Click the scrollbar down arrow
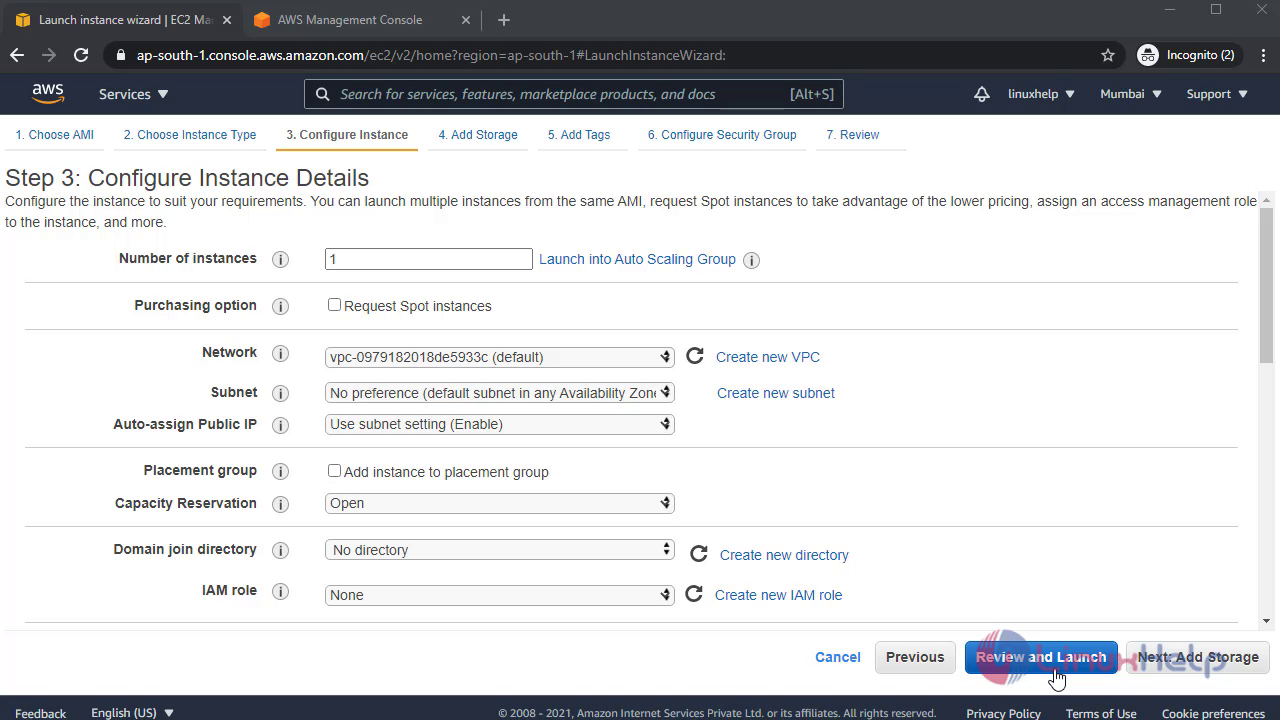The height and width of the screenshot is (720, 1280). [1267, 621]
